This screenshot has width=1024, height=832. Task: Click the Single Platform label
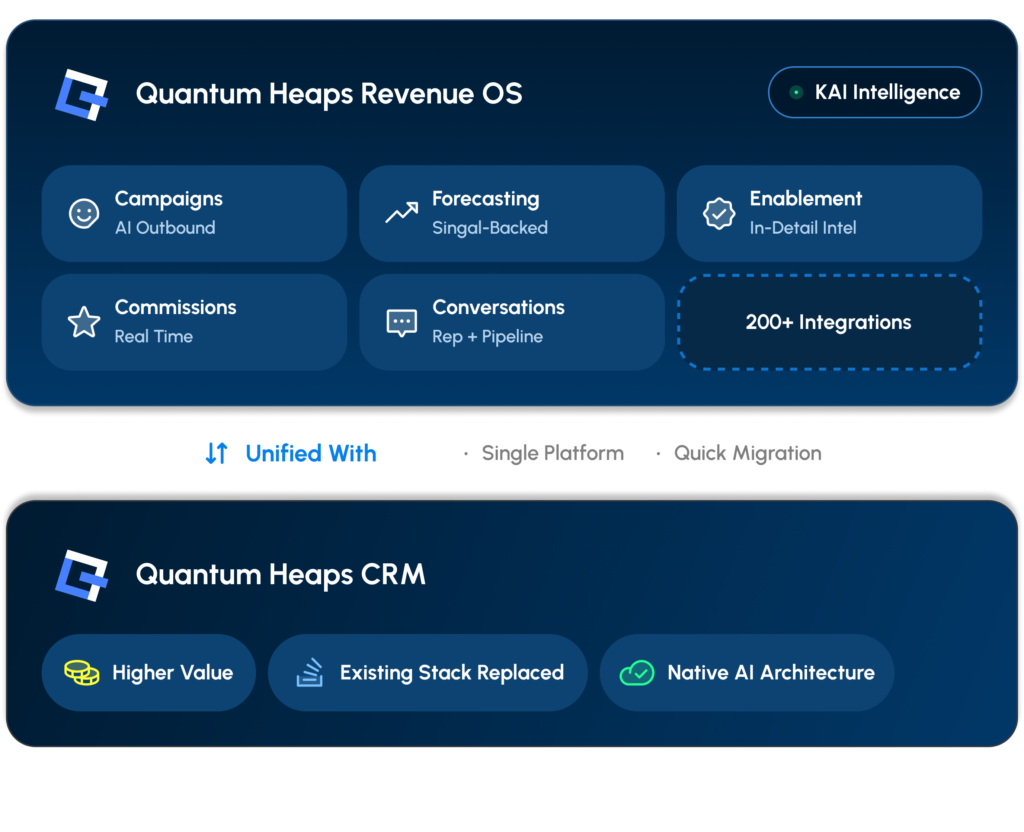point(552,453)
